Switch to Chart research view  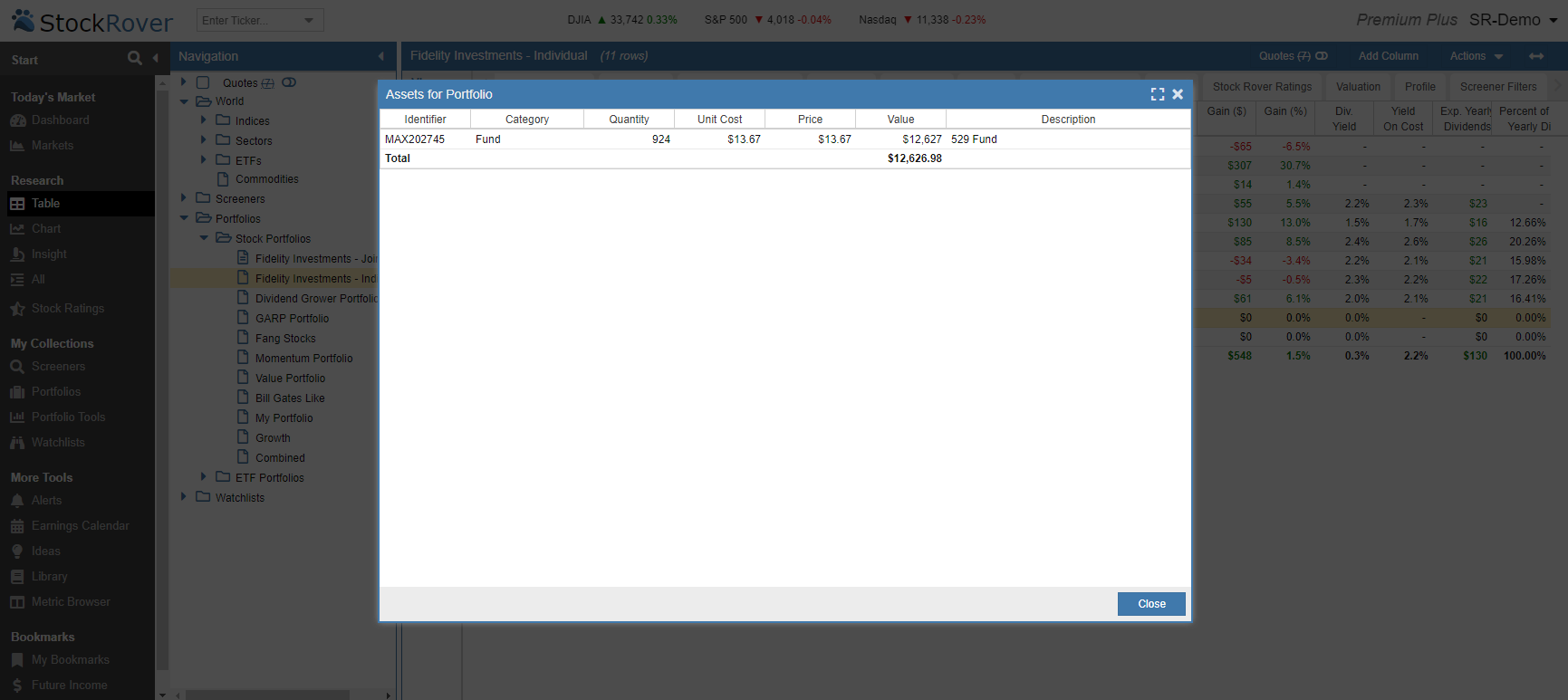pyautogui.click(x=46, y=228)
